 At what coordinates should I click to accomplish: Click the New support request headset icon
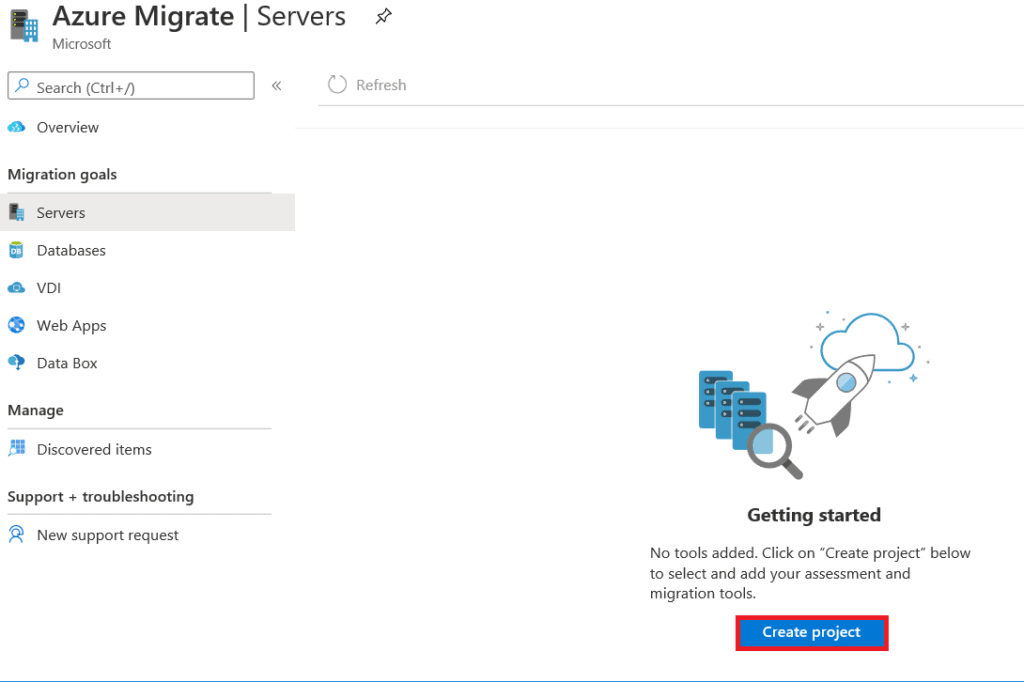coord(18,534)
